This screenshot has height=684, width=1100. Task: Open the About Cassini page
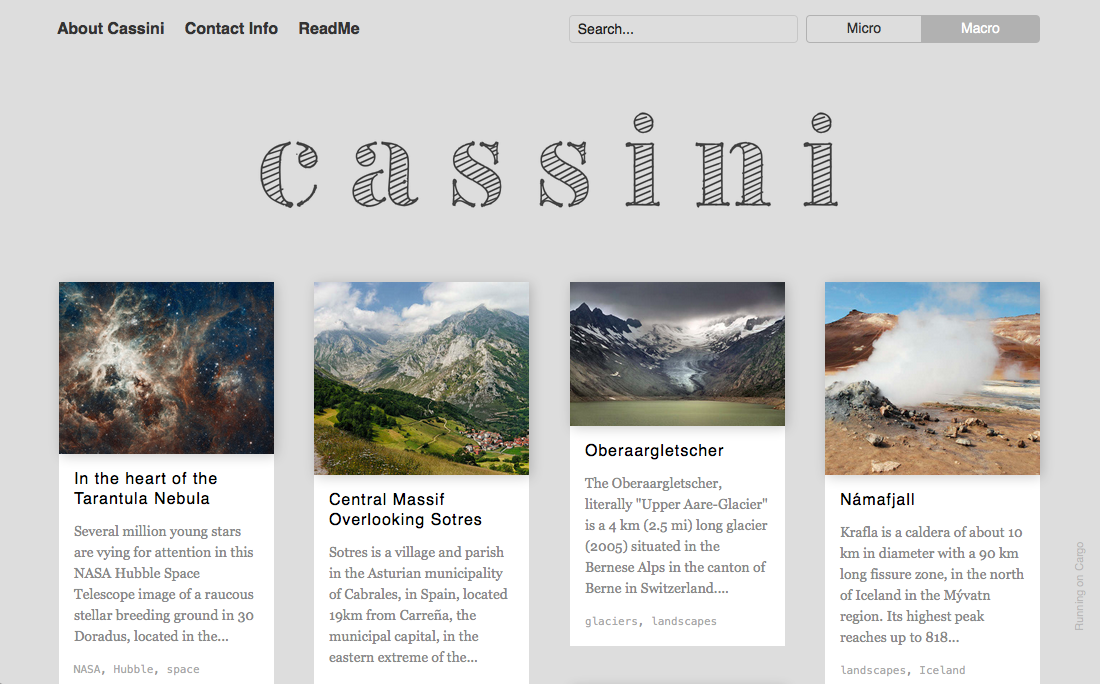point(110,29)
